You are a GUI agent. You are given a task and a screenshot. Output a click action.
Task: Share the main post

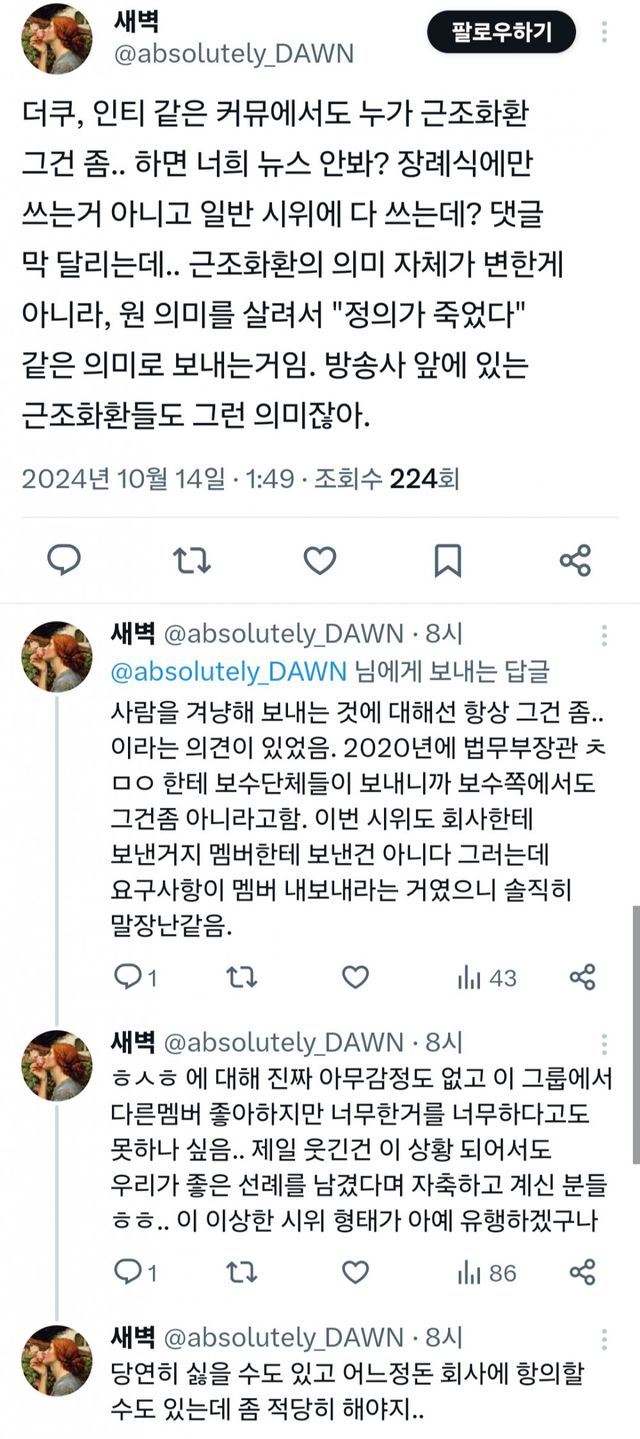(576, 560)
